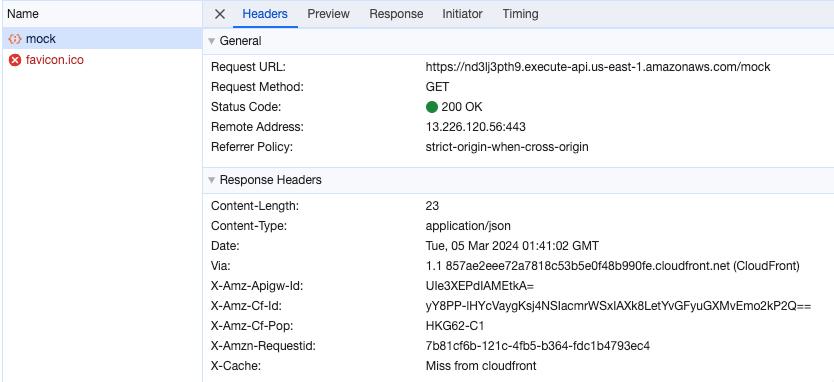
Task: Click the strict-origin-when-cross-origin value
Action: point(507,147)
